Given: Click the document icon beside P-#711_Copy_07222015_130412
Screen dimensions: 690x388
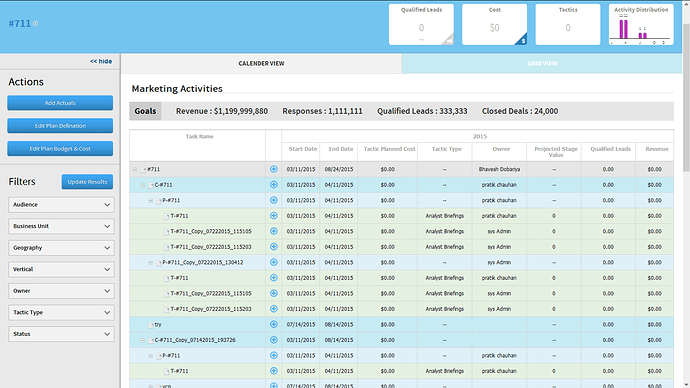Looking at the screenshot, I should point(159,263).
